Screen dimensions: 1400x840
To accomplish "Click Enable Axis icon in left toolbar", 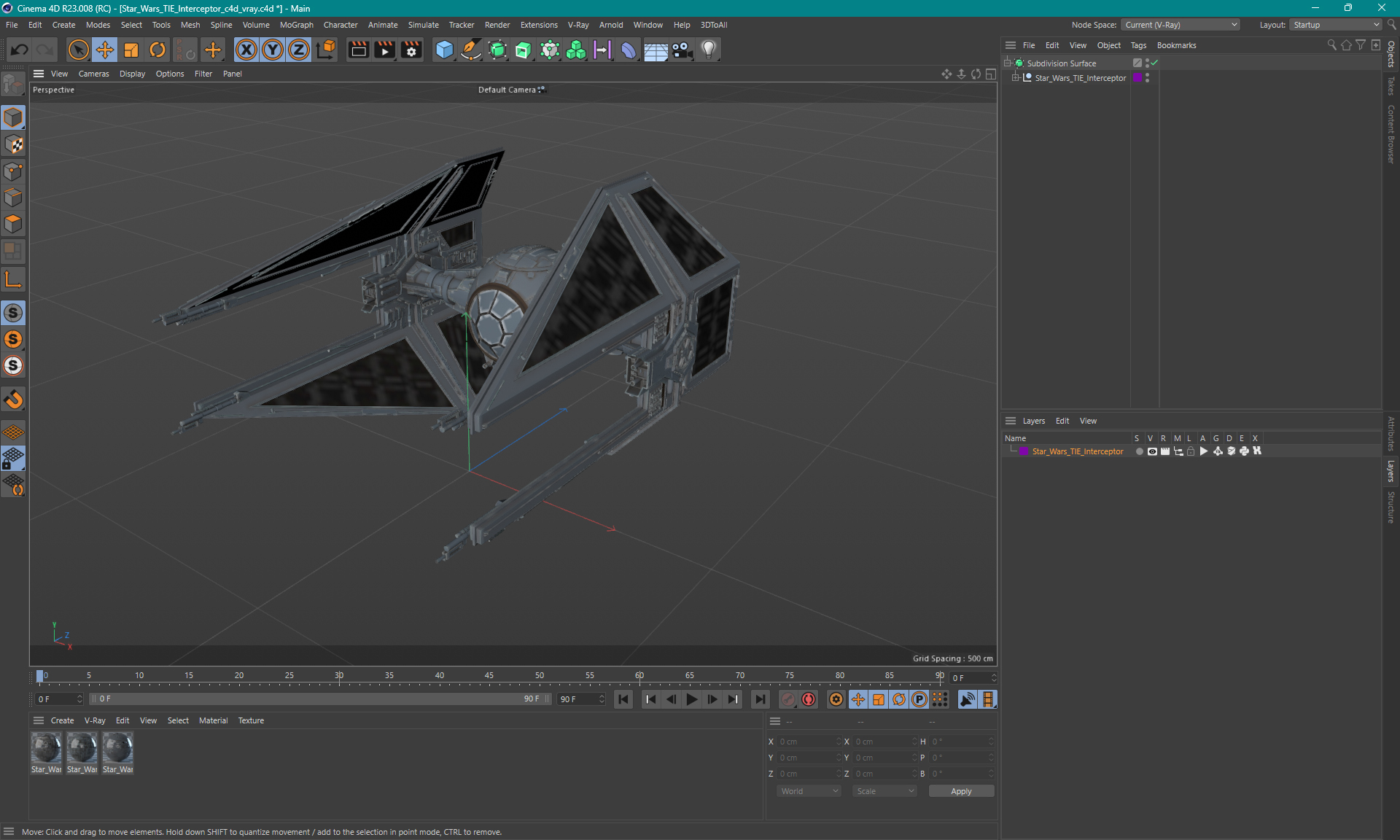I will [x=13, y=279].
